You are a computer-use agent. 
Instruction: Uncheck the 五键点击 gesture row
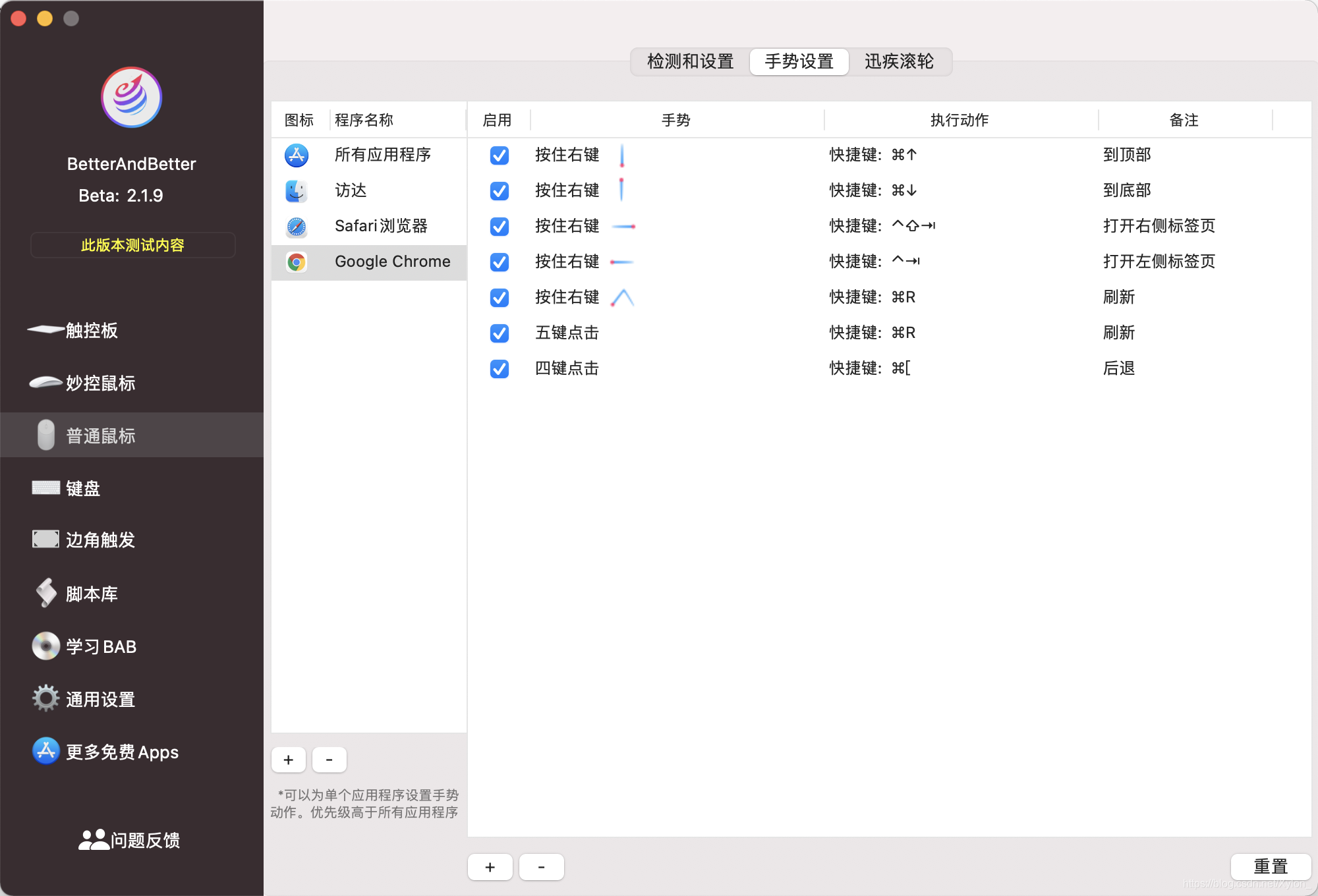tap(500, 333)
